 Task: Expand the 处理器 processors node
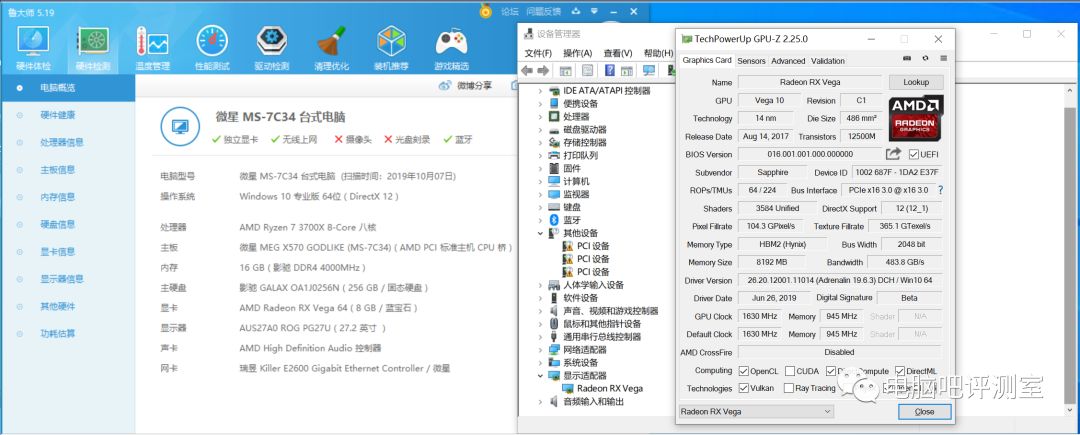pyautogui.click(x=541, y=116)
